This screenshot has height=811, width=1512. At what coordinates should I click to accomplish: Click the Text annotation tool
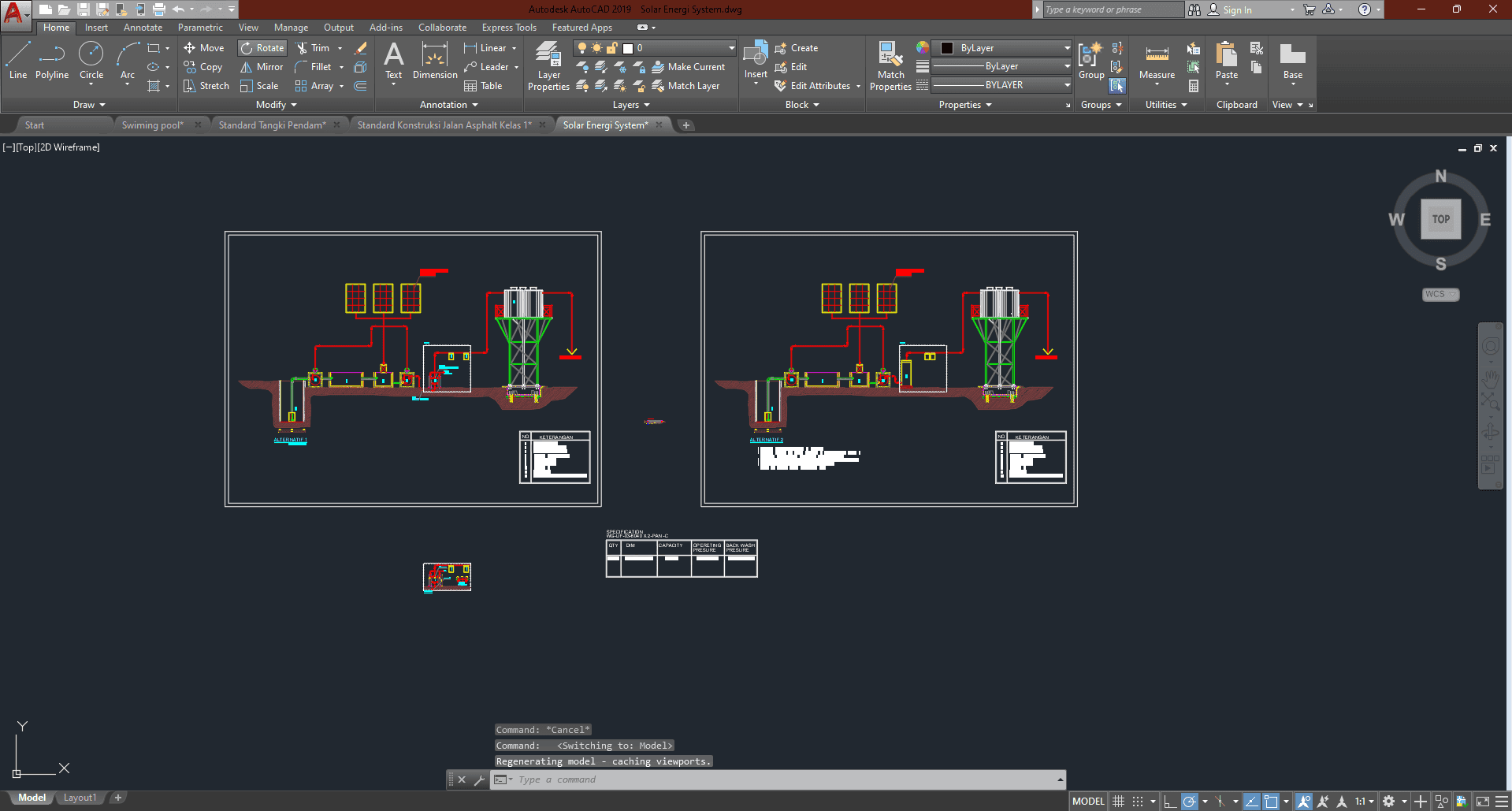pos(393,61)
